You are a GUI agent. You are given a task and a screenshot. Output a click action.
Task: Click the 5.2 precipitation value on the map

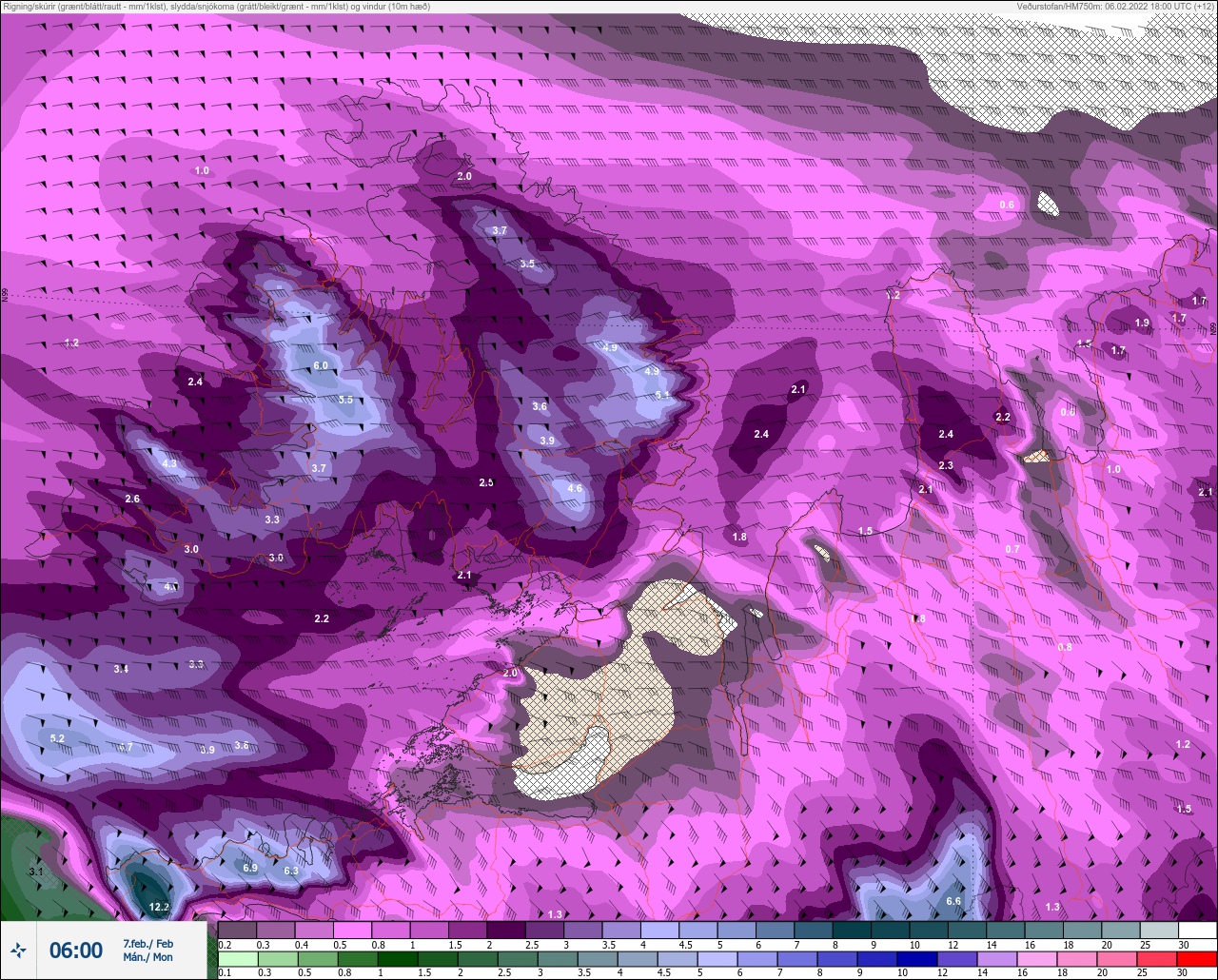click(57, 738)
